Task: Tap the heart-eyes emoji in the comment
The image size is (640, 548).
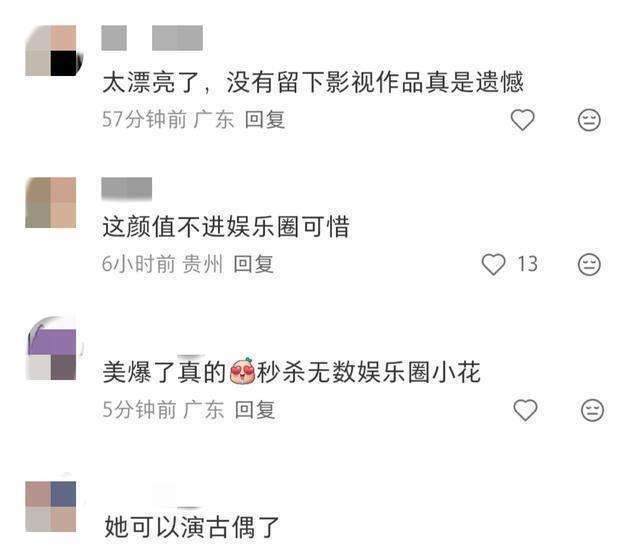Action: tap(242, 371)
